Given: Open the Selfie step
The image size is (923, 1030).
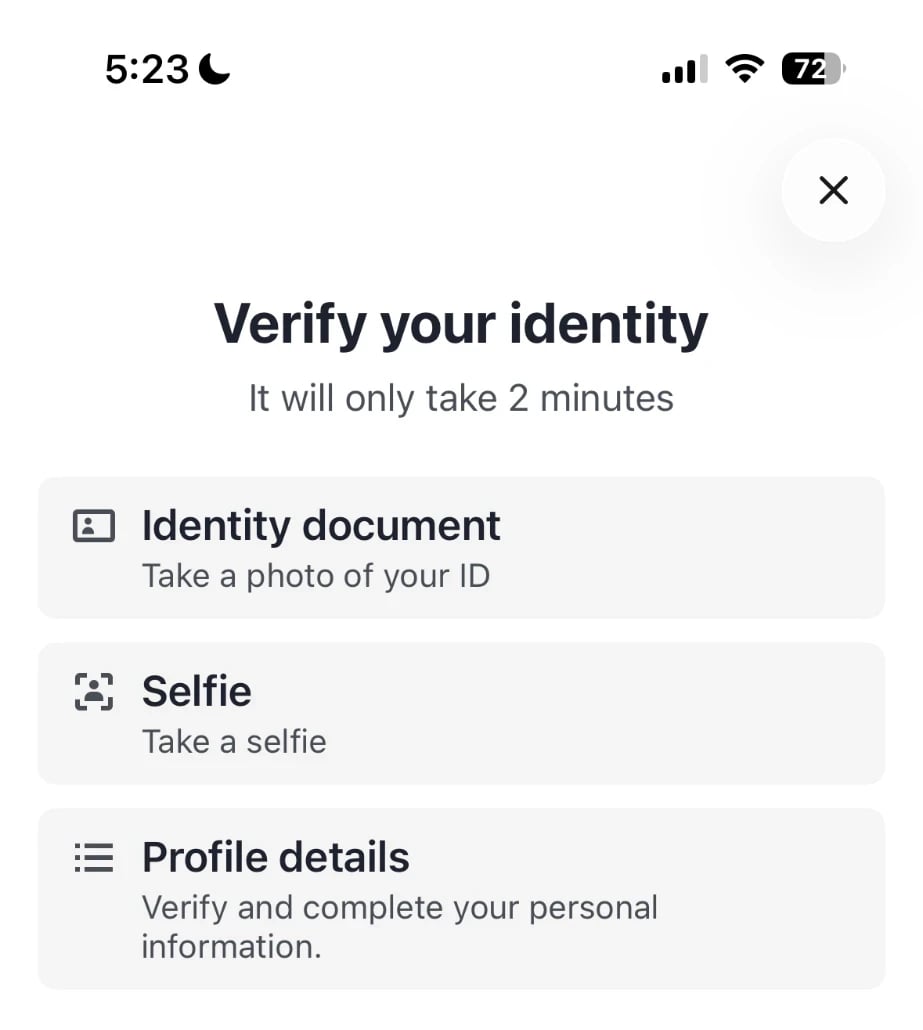Looking at the screenshot, I should [461, 713].
